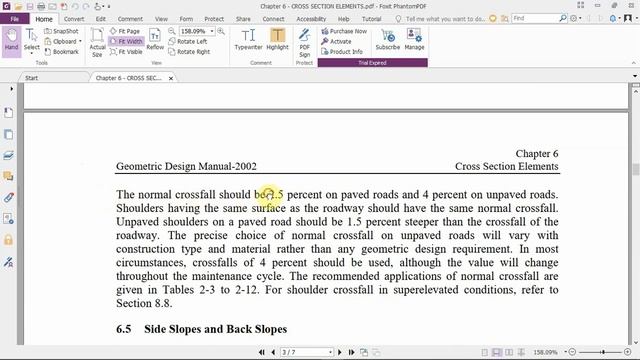This screenshot has width=640, height=360.
Task: Switch to single page view mode
Action: pos(484,352)
